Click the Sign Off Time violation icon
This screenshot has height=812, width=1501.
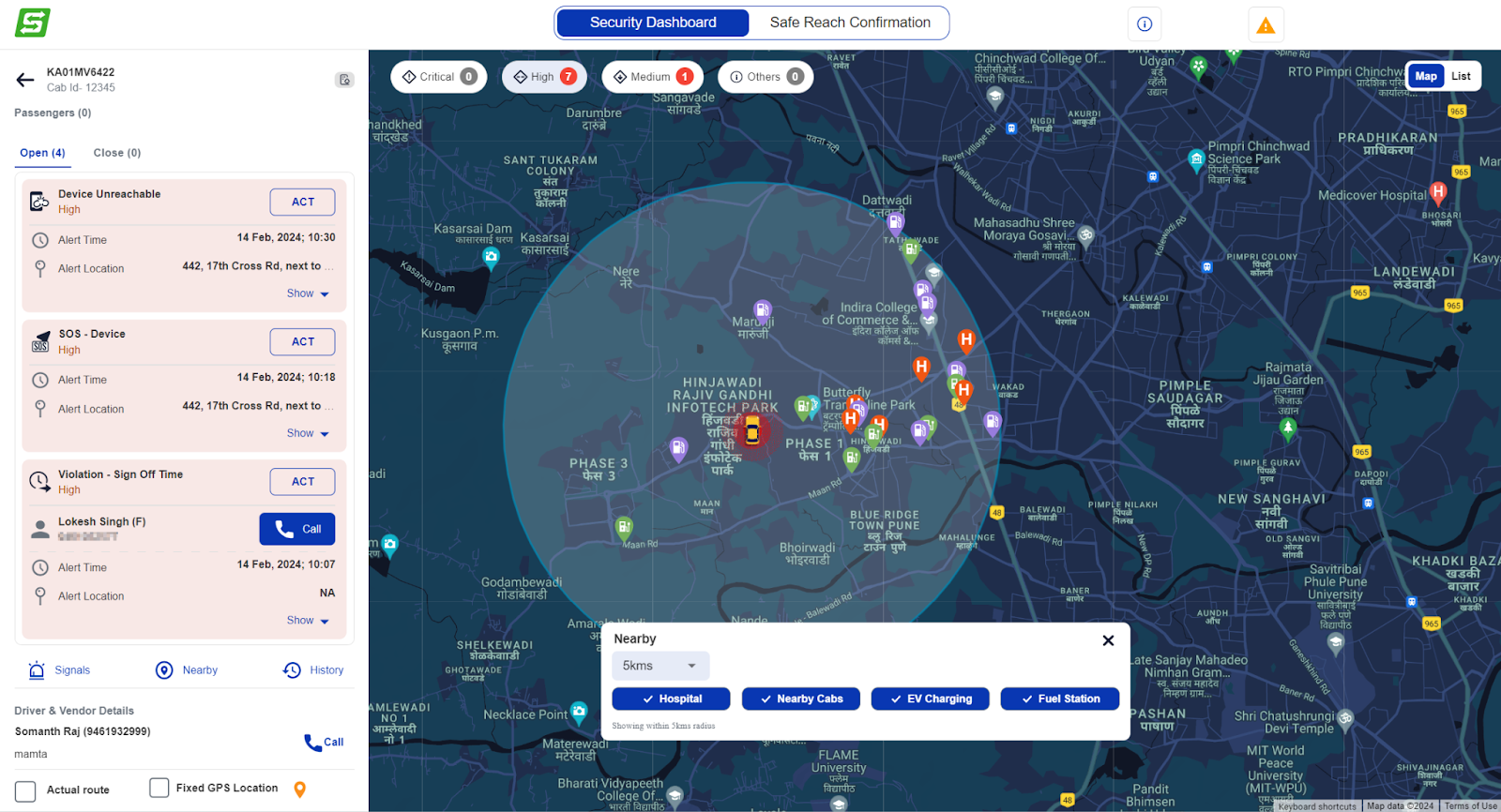39,482
